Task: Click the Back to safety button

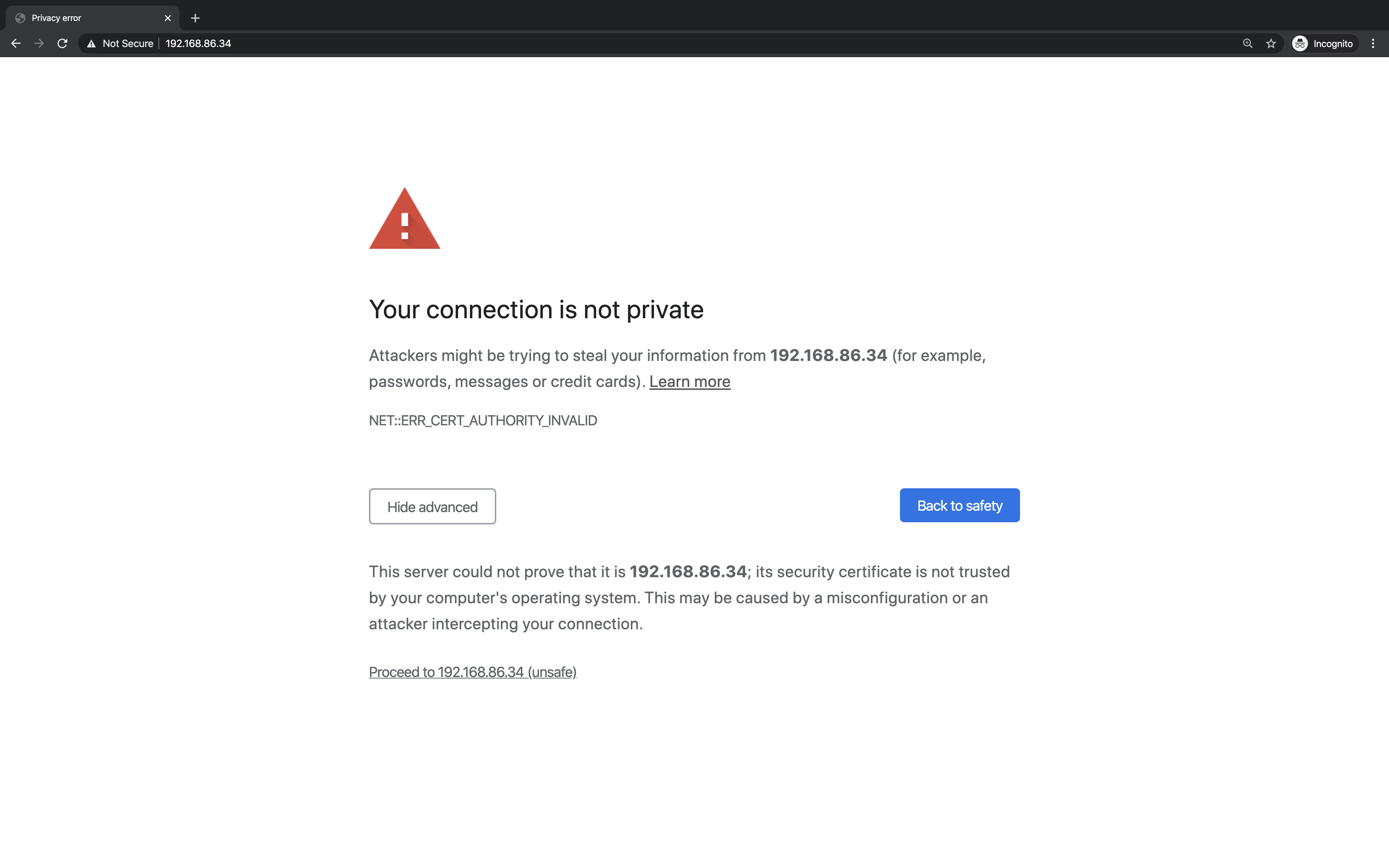Action: 960,505
